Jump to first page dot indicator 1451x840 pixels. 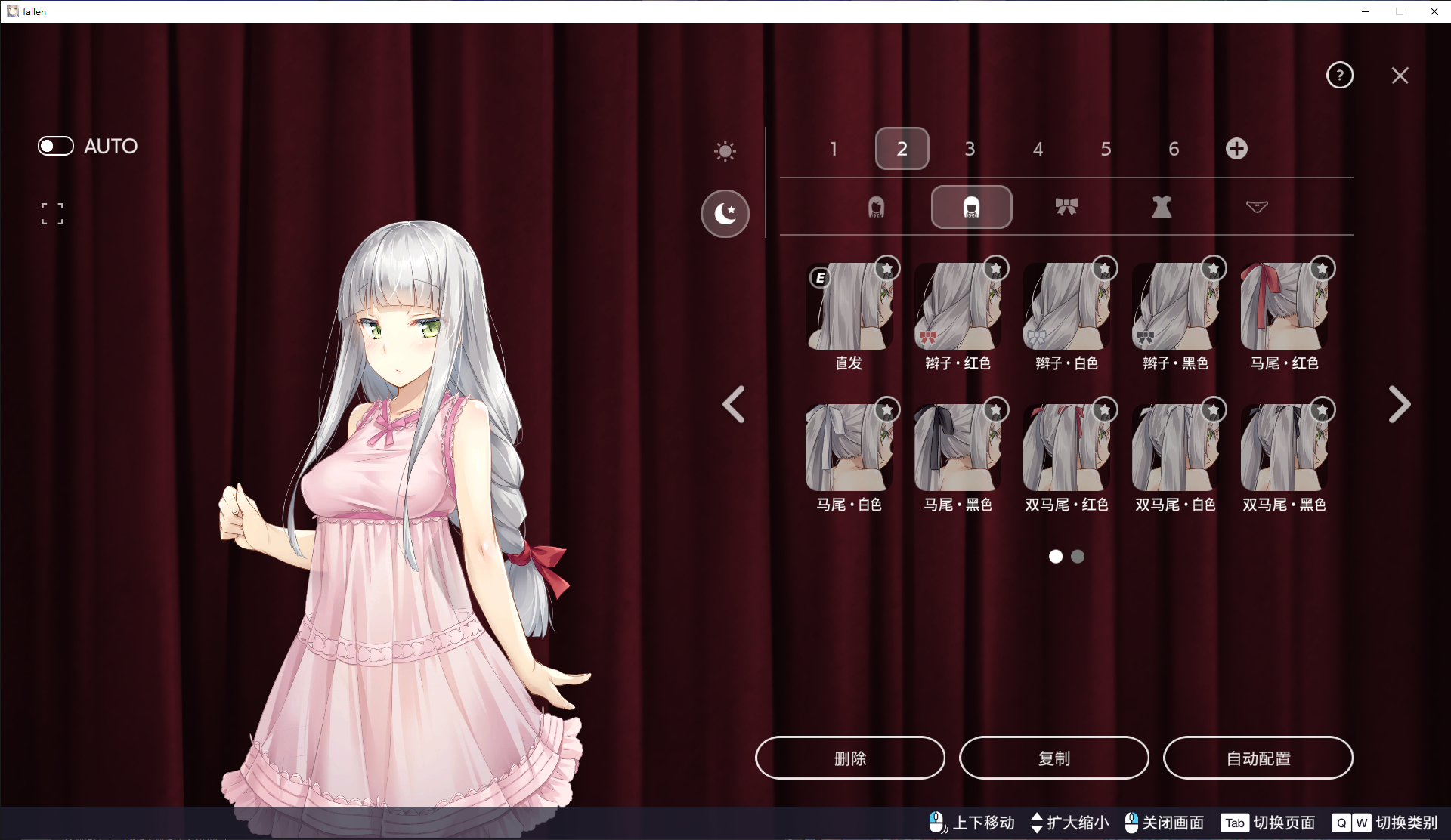[1056, 557]
